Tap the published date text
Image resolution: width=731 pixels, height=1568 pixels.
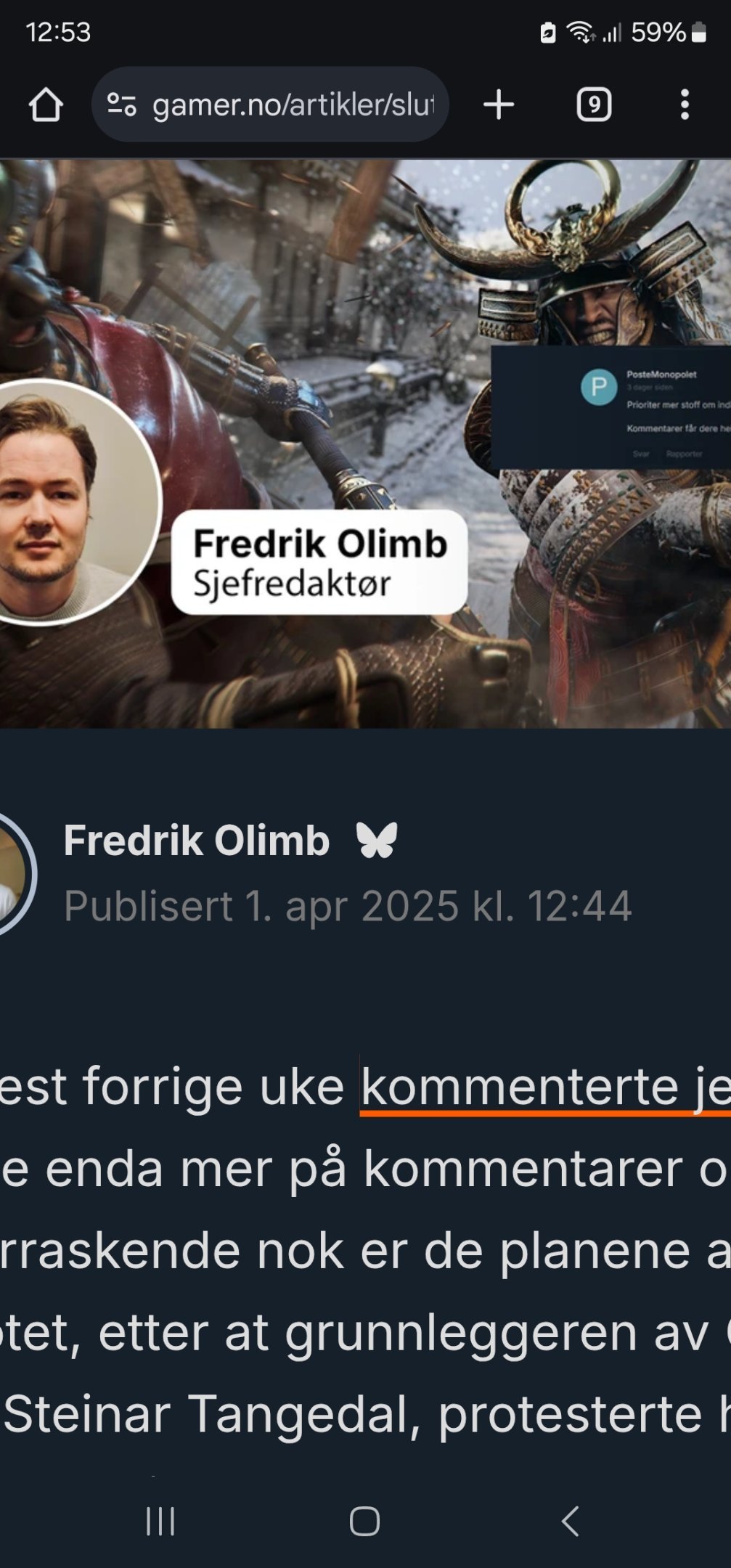pyautogui.click(x=348, y=906)
